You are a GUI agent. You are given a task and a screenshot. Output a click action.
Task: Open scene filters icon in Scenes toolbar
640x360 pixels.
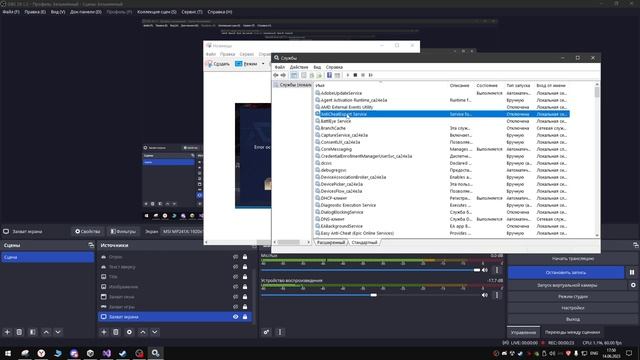point(33,332)
